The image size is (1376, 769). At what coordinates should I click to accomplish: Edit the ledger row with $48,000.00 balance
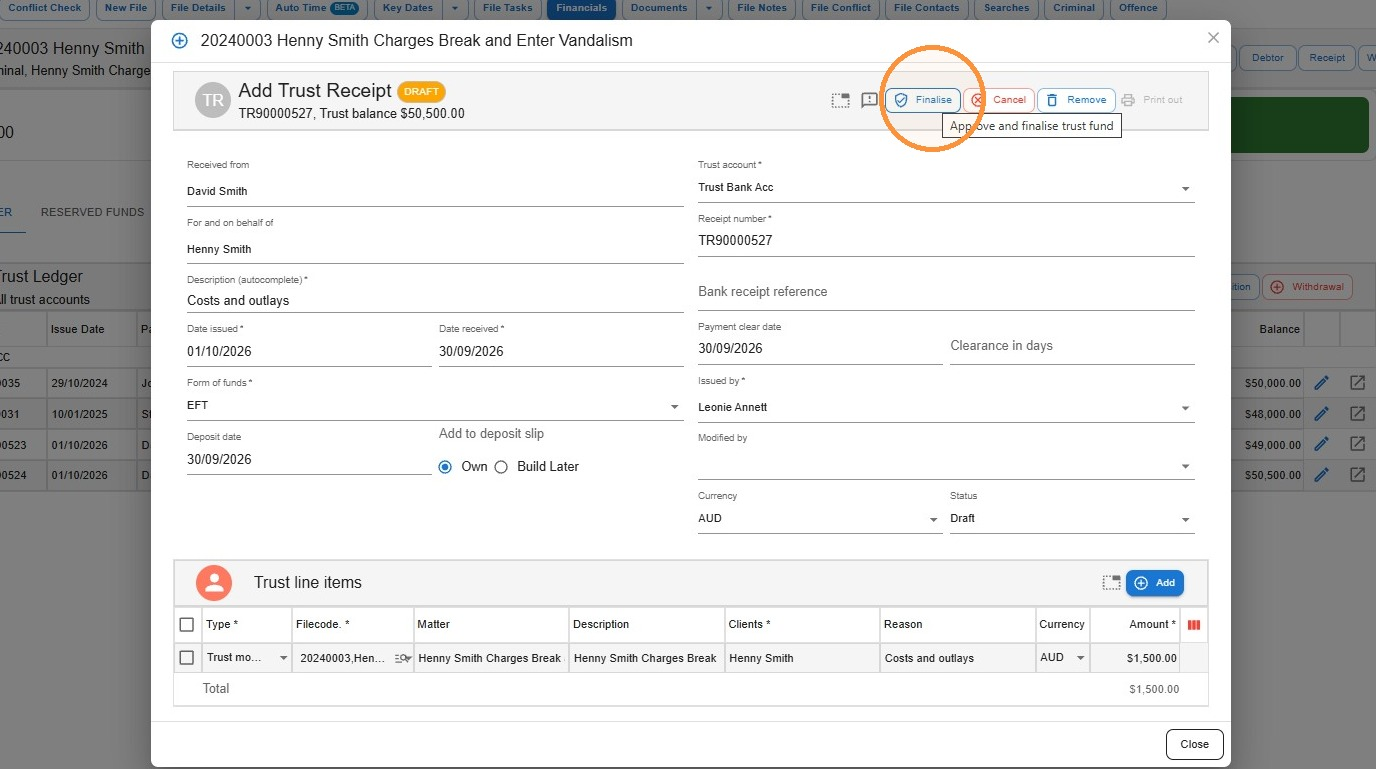1321,413
